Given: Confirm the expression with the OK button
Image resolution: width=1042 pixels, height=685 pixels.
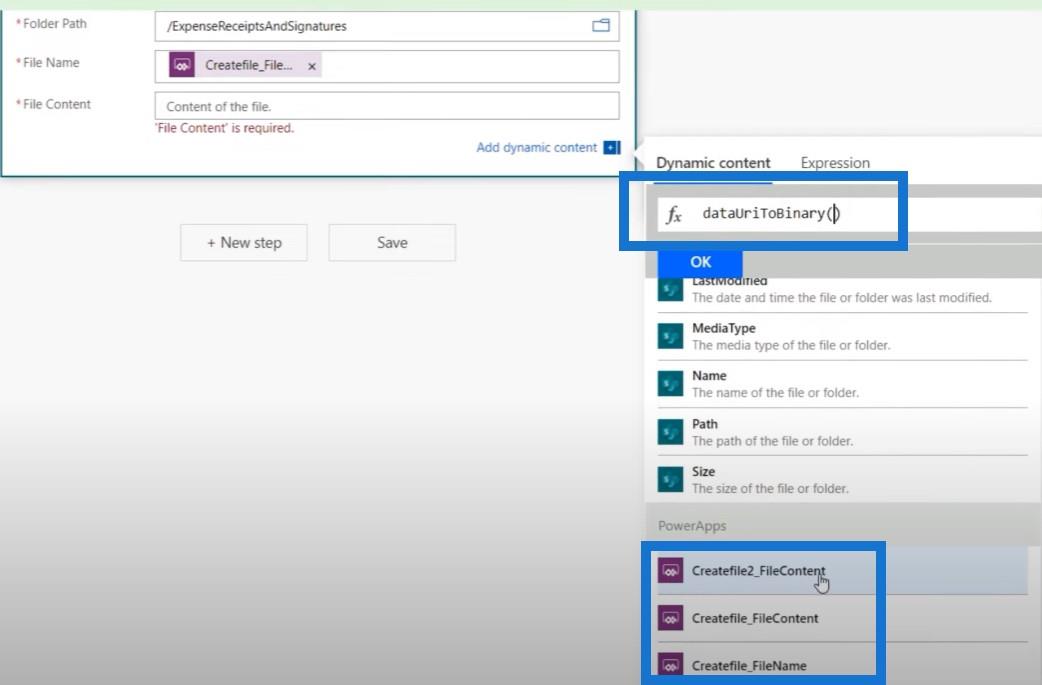Looking at the screenshot, I should tap(700, 262).
